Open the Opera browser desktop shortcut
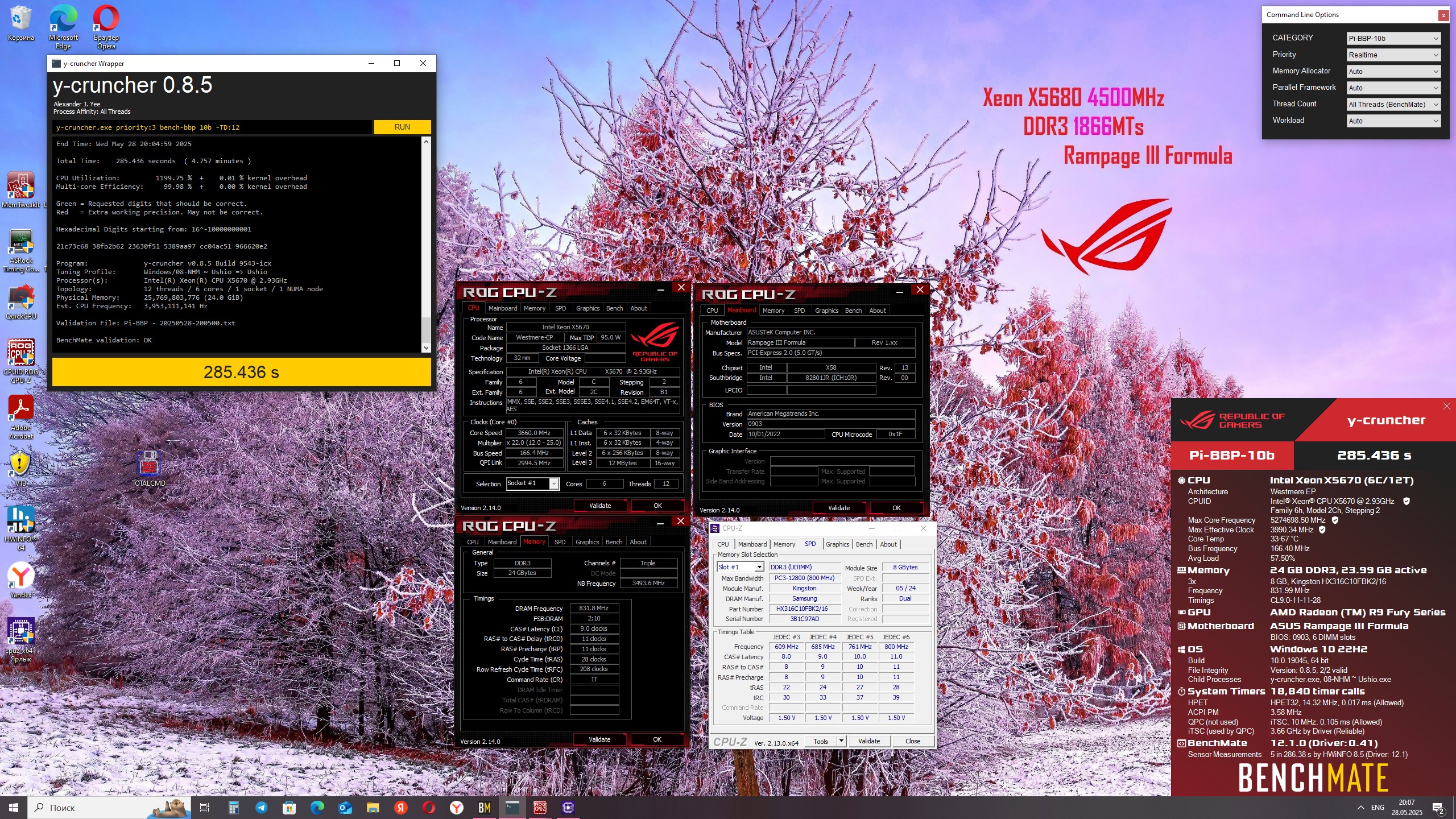Image resolution: width=1456 pixels, height=819 pixels. click(106, 27)
